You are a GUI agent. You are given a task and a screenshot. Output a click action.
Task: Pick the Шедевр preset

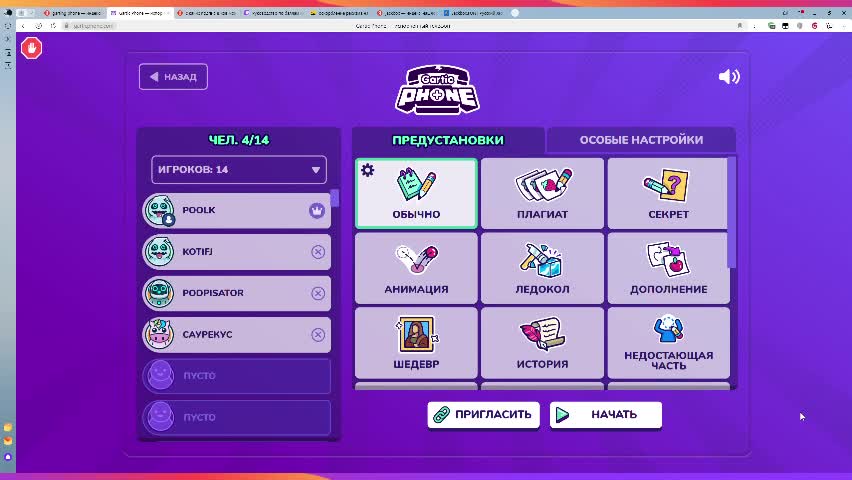pos(416,343)
